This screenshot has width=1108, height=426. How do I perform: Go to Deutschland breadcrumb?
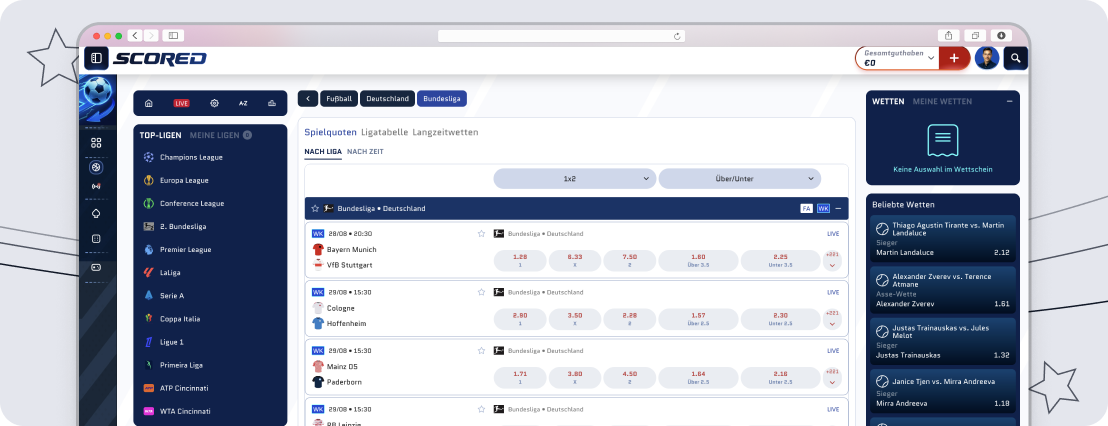387,99
